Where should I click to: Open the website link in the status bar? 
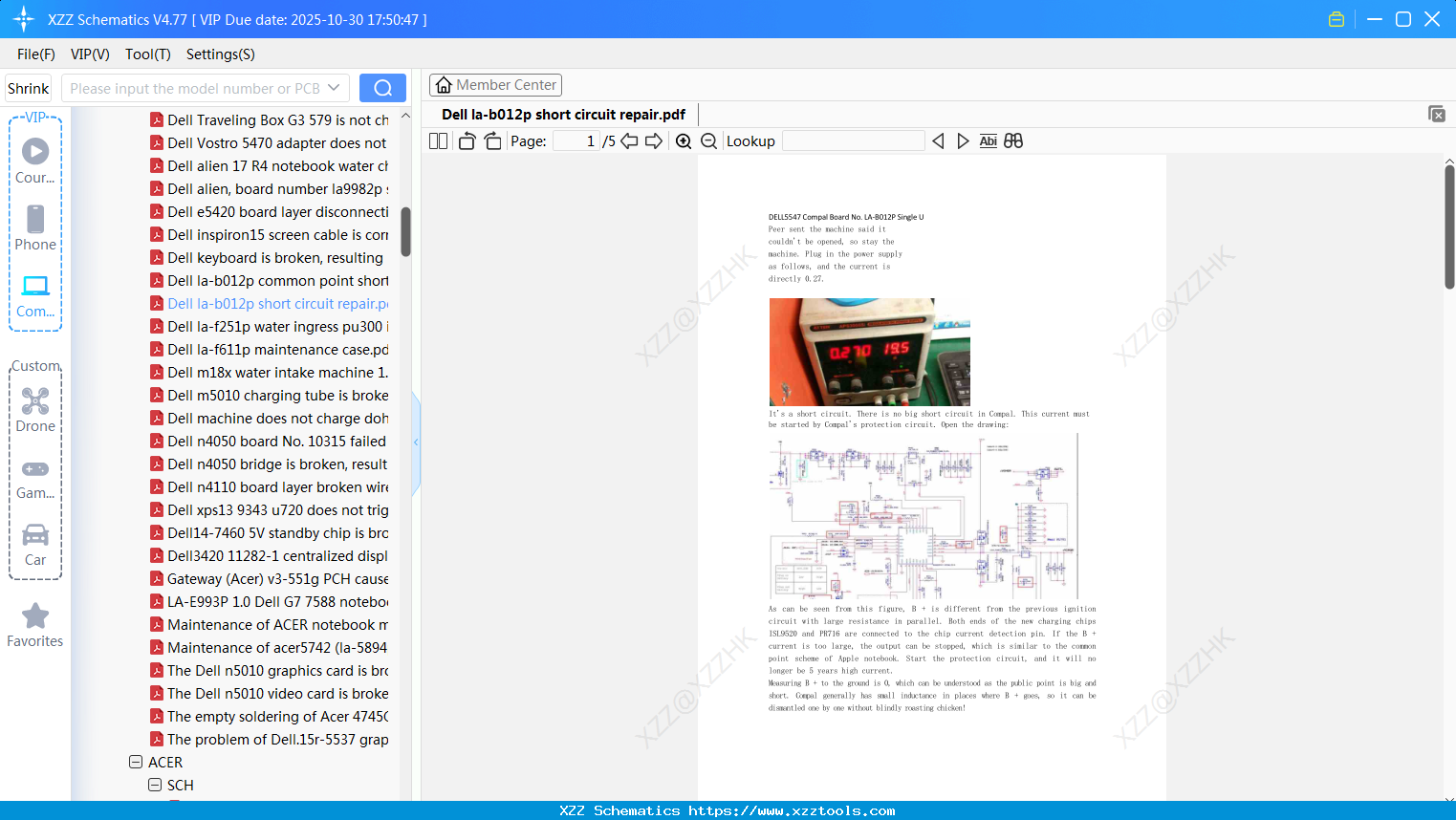[792, 810]
